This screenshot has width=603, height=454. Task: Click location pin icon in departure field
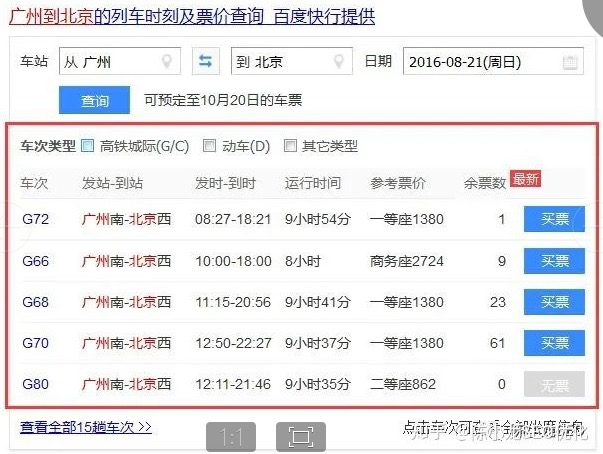(168, 62)
